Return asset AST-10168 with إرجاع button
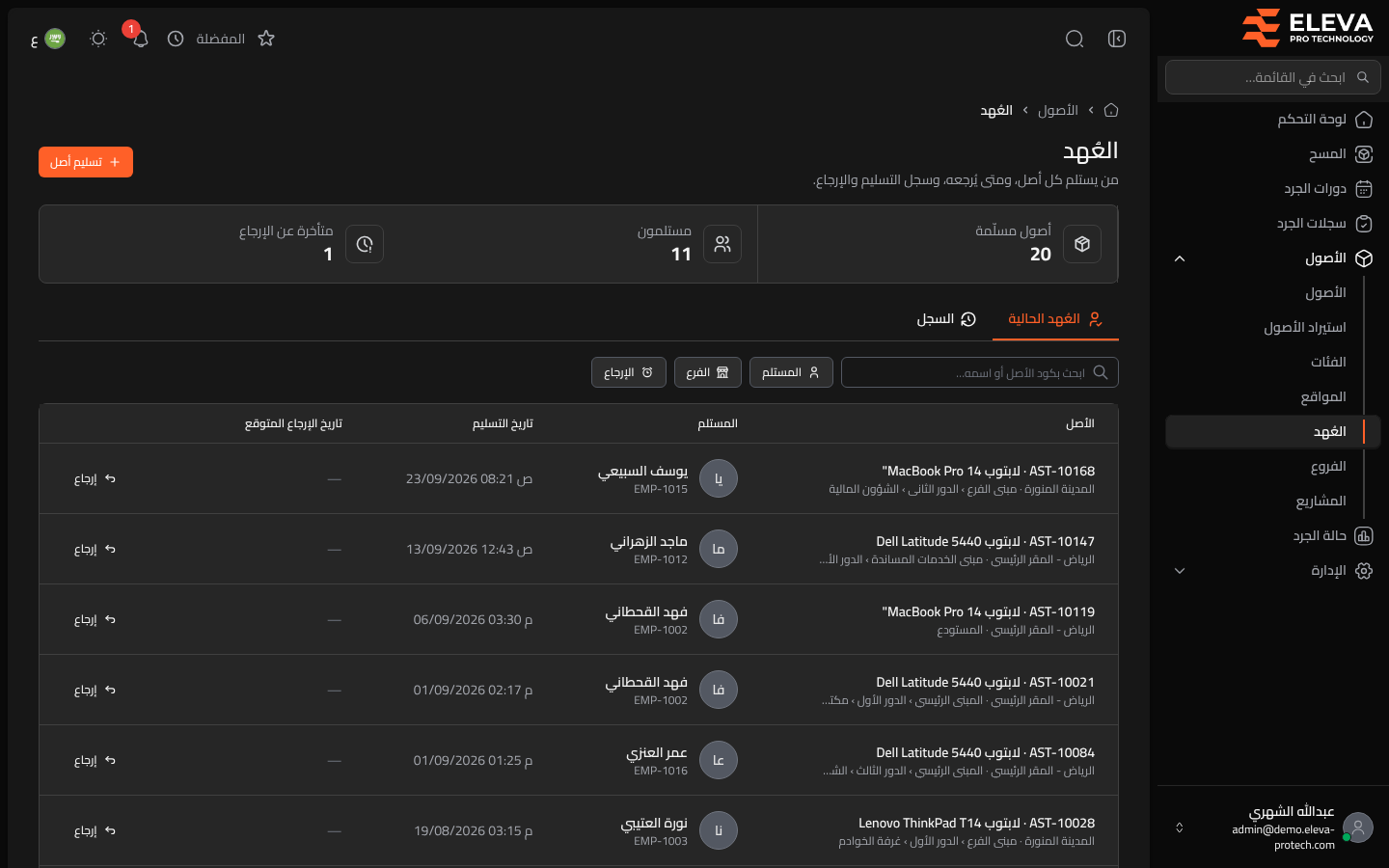This screenshot has width=1389, height=868. tap(95, 478)
